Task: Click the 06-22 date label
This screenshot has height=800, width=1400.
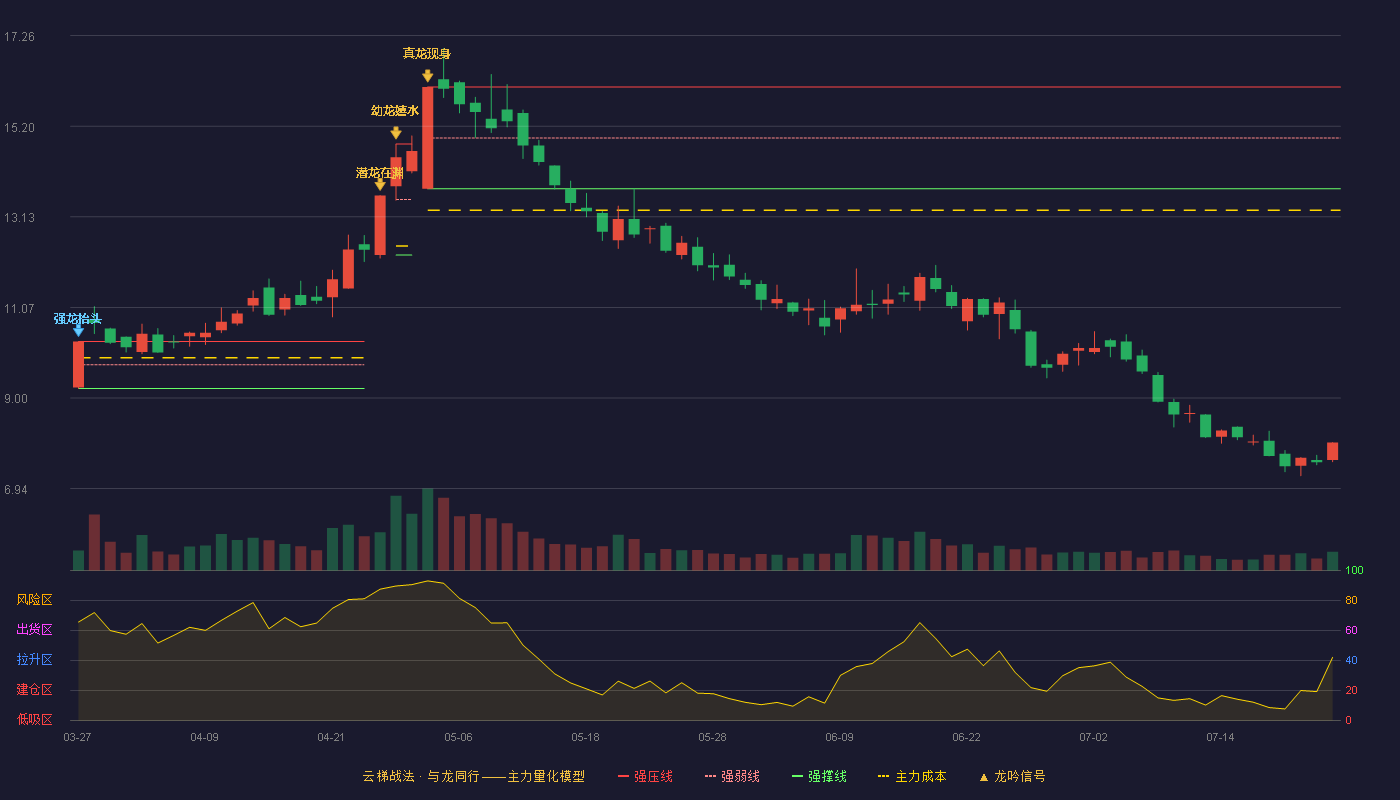Action: tap(966, 737)
